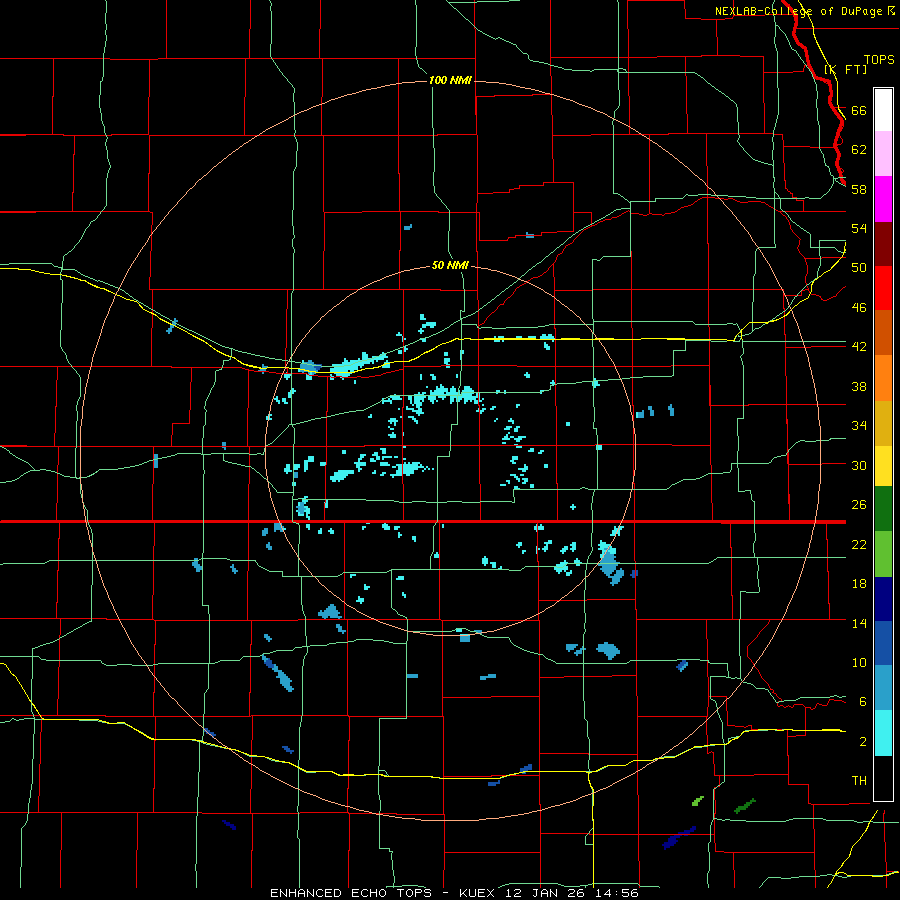
Task: Click the 22 legend scale value
Action: 859,544
